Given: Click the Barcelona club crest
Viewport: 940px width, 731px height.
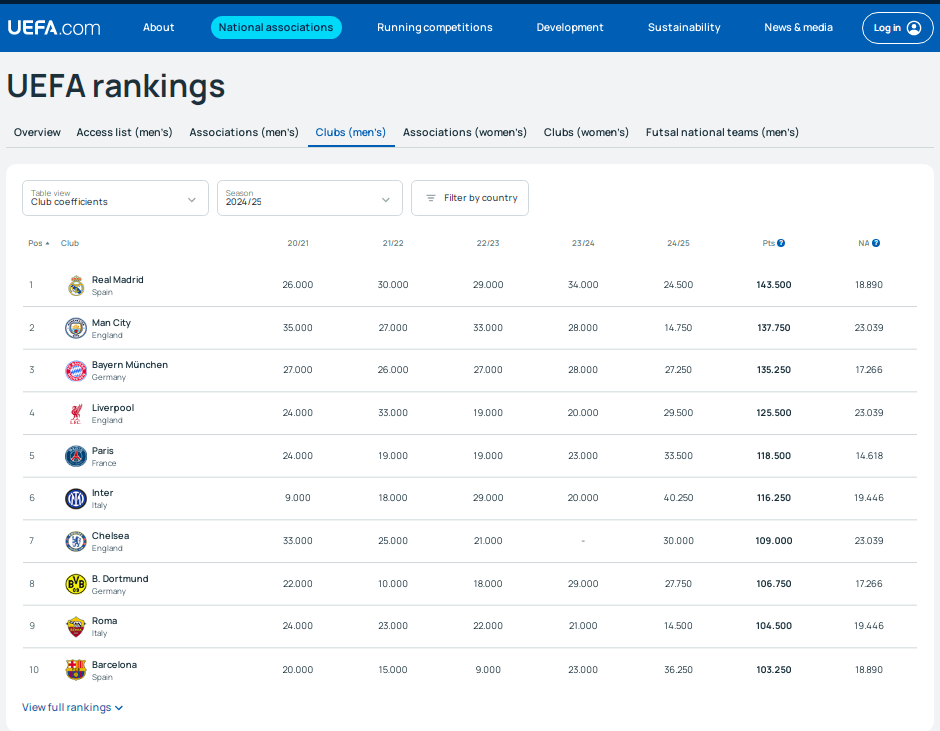Looking at the screenshot, I should (x=76, y=670).
